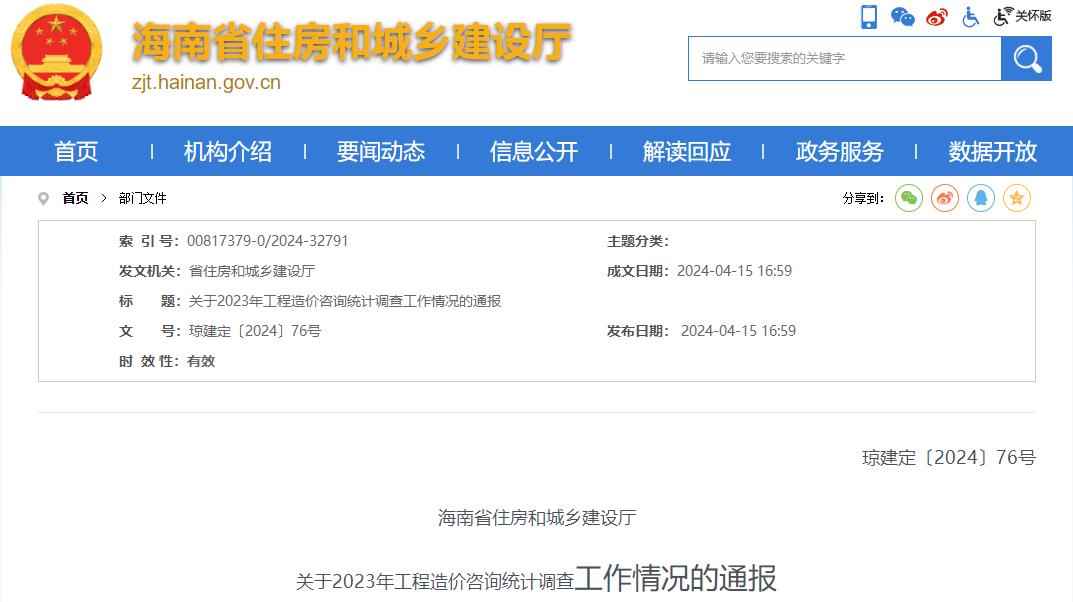This screenshot has width=1073, height=602.
Task: Click inside the search keyword input box
Action: (x=840, y=58)
